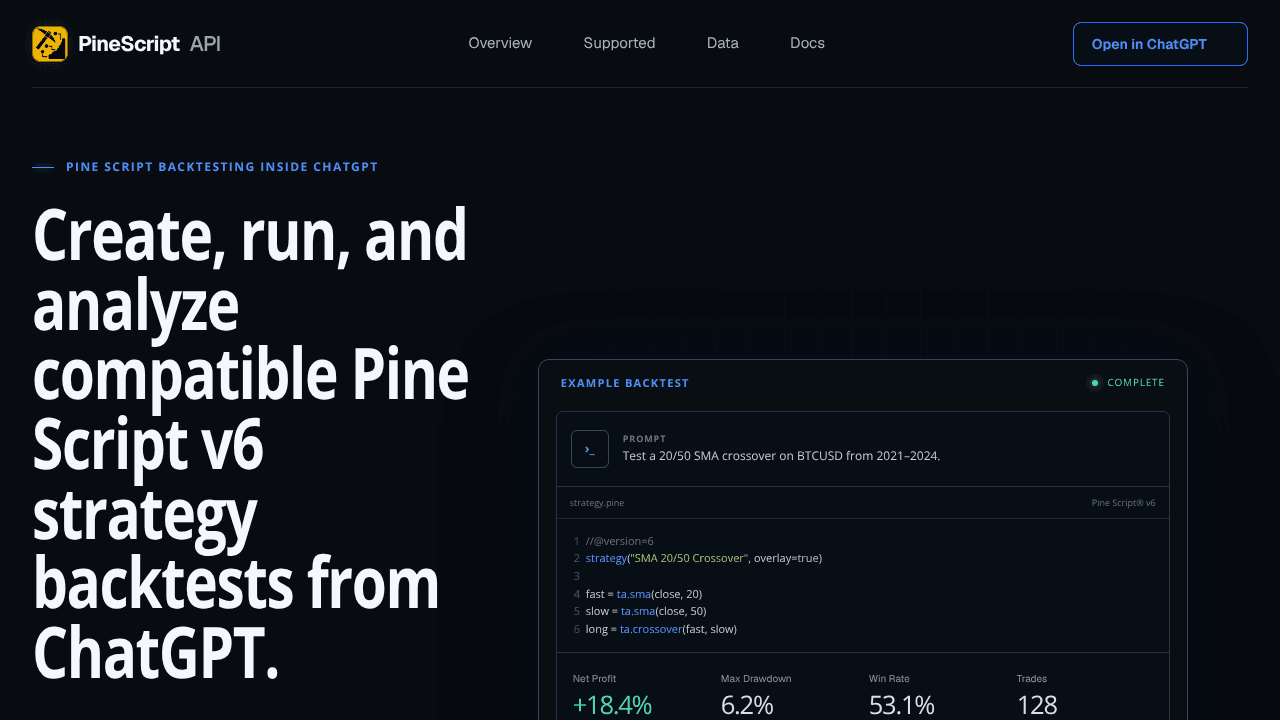The height and width of the screenshot is (720, 1280).
Task: Click the terminal prompt icon
Action: point(590,449)
